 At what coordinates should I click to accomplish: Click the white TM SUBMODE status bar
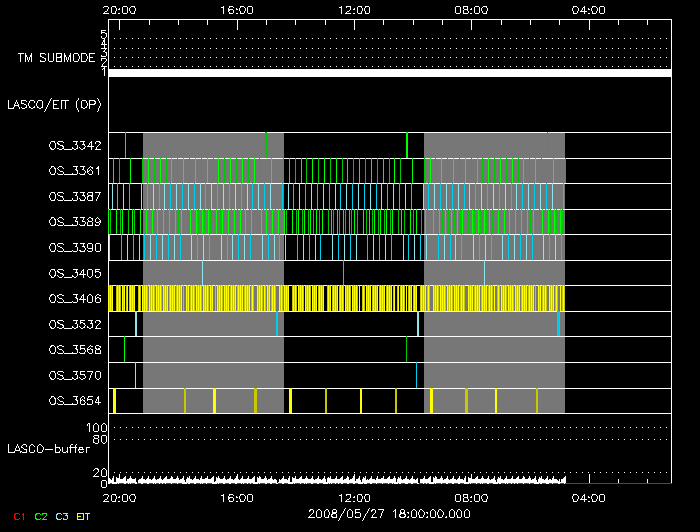(x=389, y=73)
